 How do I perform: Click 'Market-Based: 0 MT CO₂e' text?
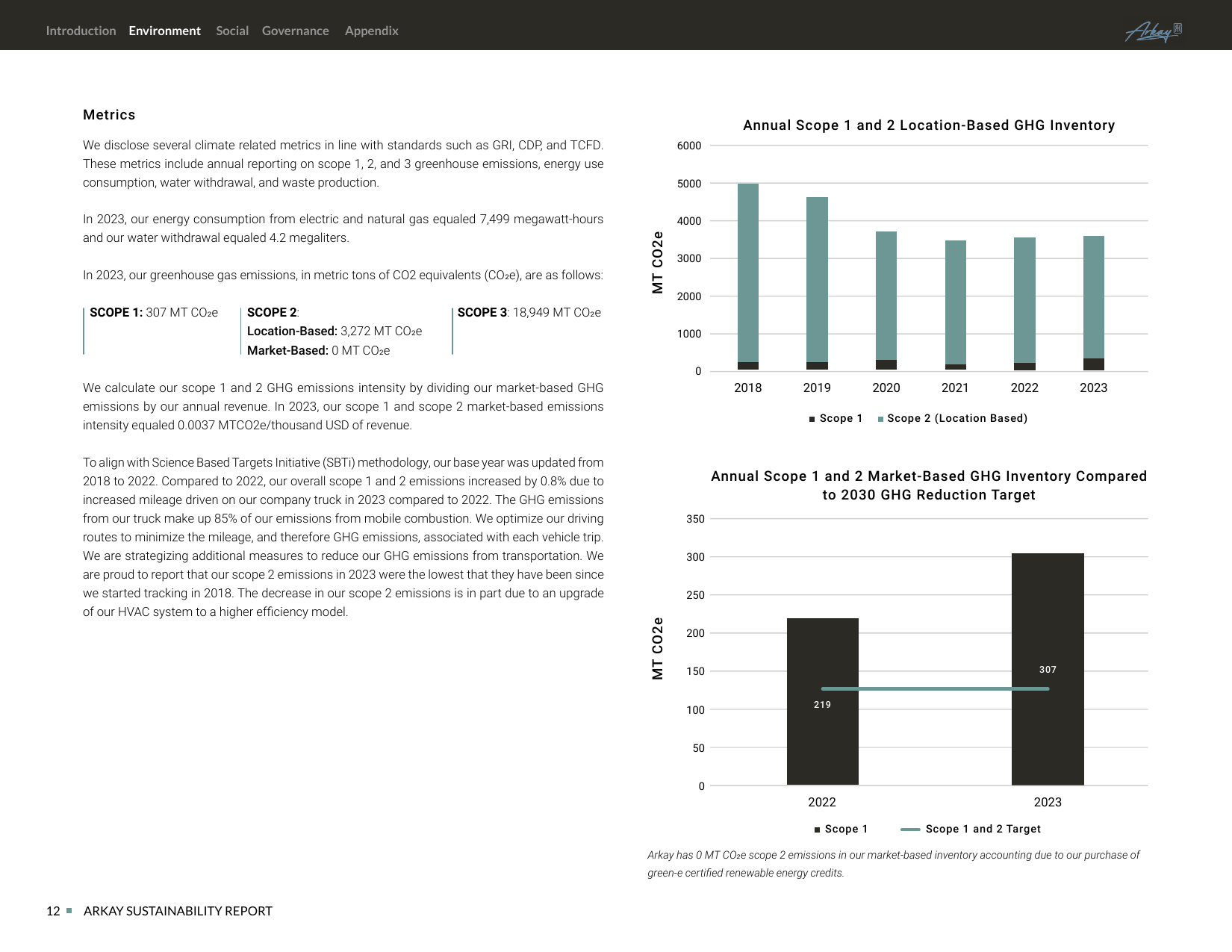coord(318,350)
